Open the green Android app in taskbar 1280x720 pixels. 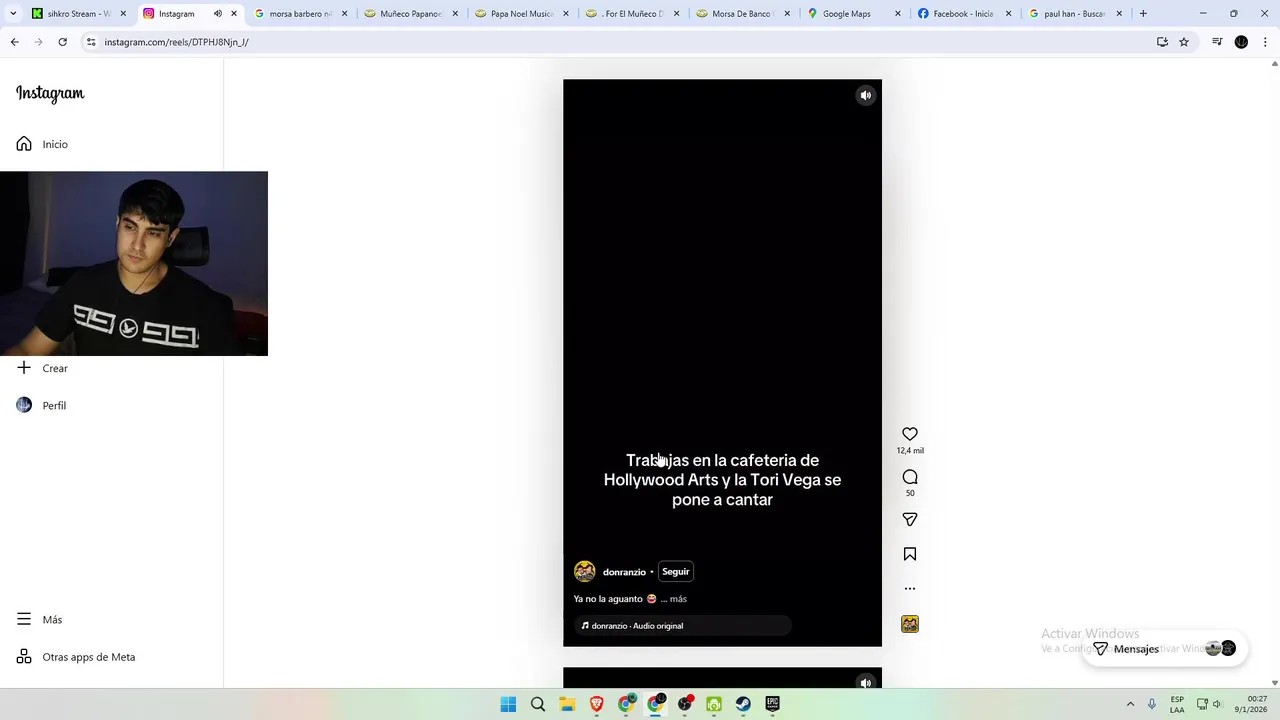point(714,704)
